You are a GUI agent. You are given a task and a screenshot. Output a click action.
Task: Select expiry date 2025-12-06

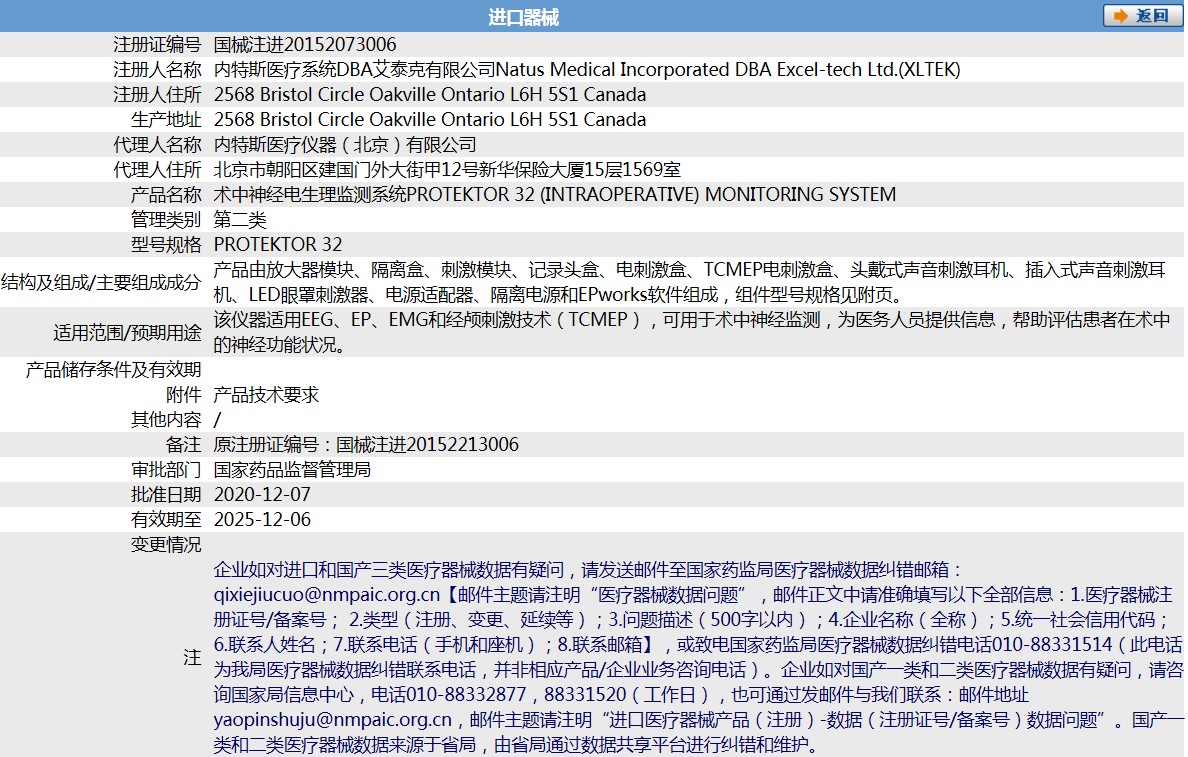[x=262, y=519]
